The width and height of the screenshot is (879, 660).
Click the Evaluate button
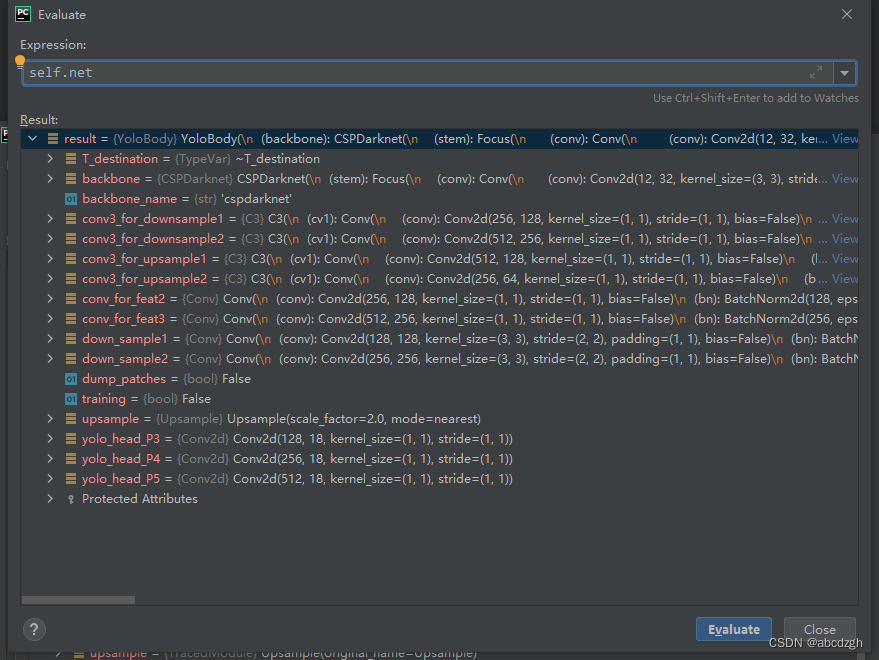[734, 629]
